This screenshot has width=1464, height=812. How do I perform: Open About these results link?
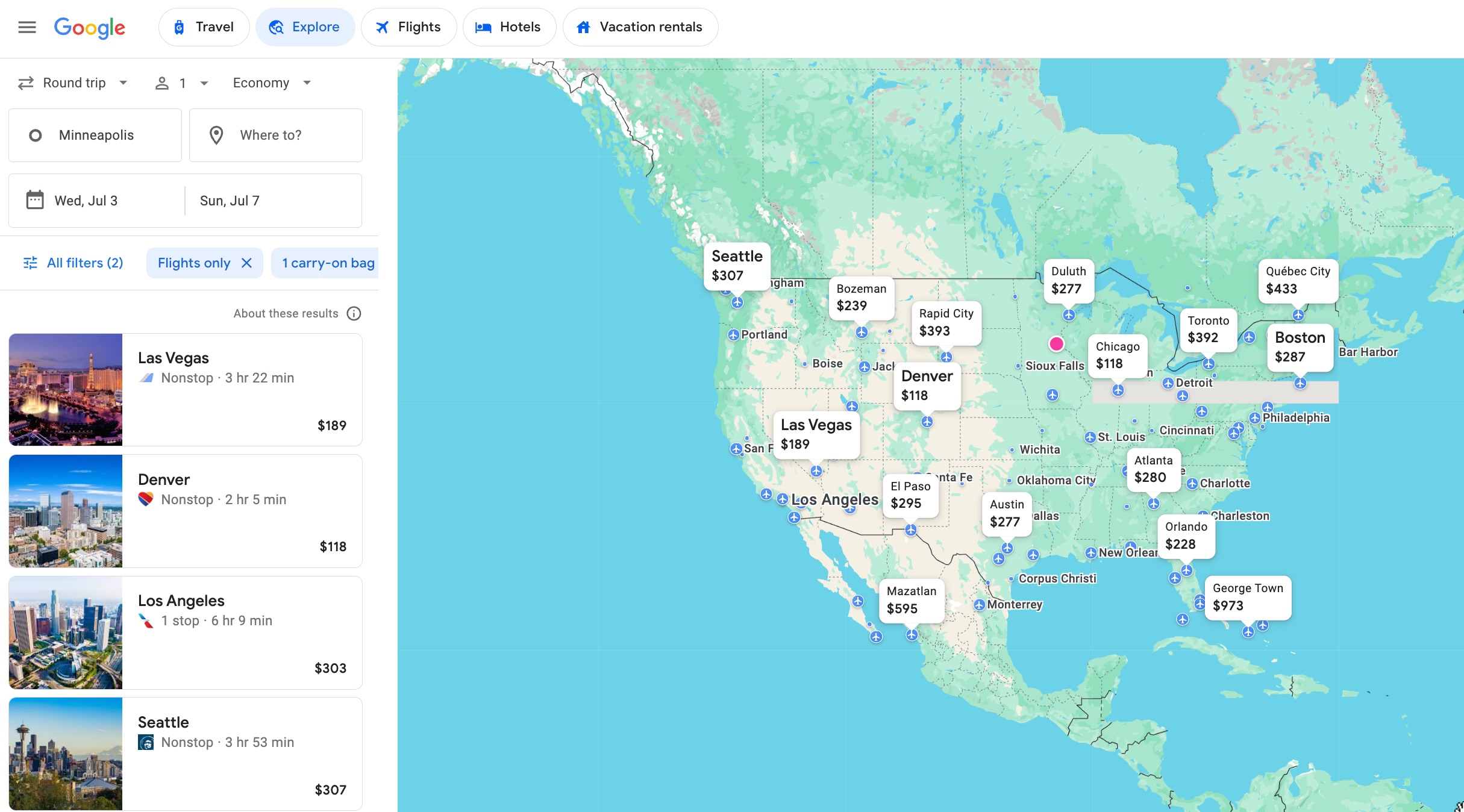coord(286,313)
